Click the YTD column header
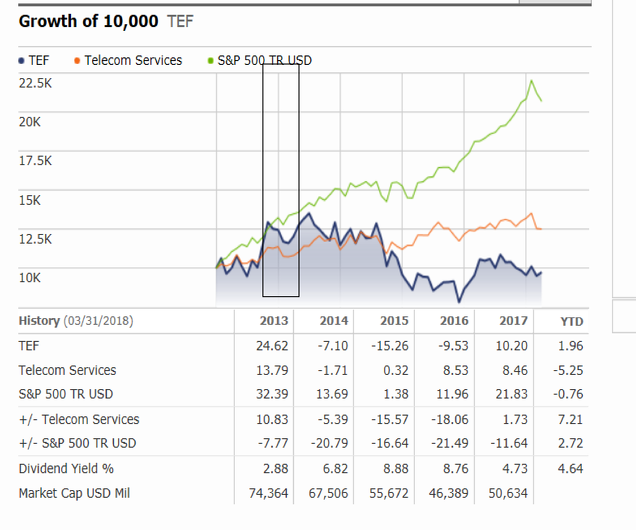Image resolution: width=636 pixels, height=530 pixels. click(x=572, y=322)
